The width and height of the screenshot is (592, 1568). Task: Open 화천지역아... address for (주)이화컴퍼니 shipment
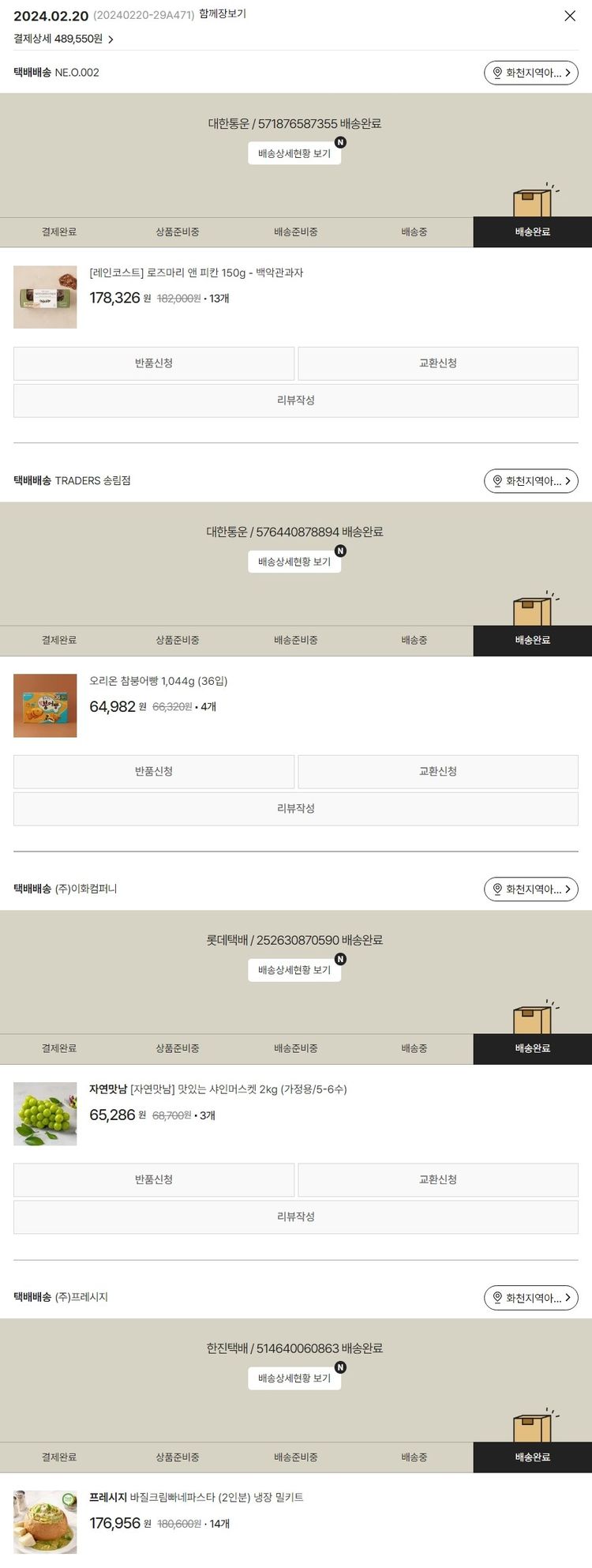531,889
